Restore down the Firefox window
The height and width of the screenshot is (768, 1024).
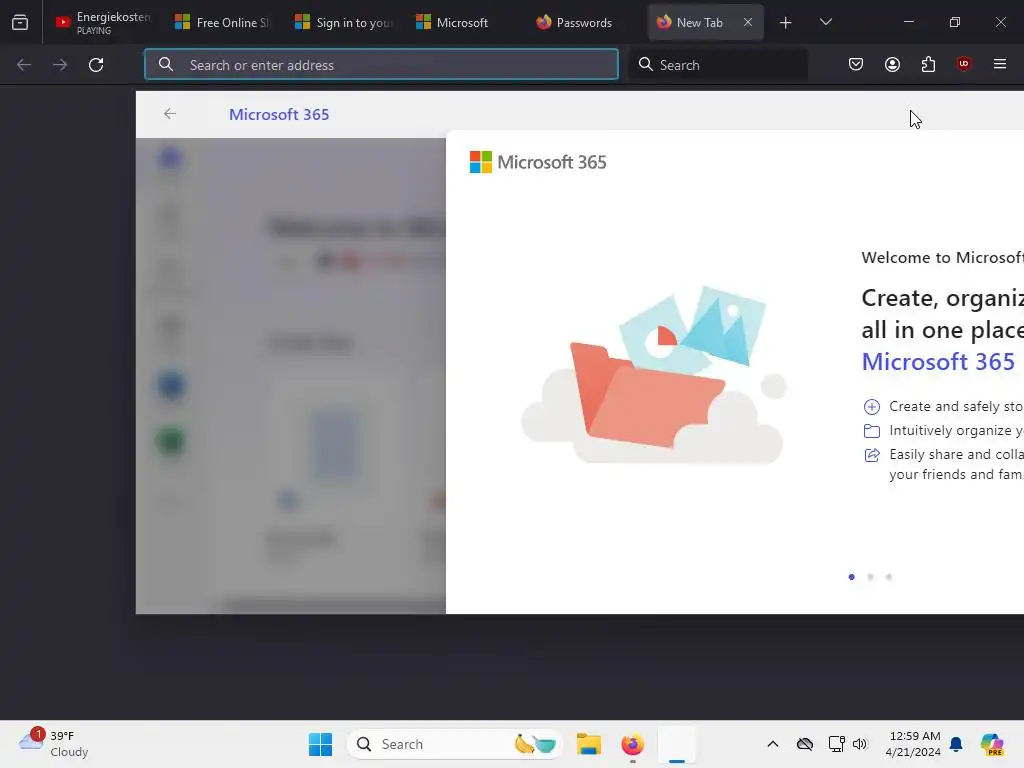[955, 22]
